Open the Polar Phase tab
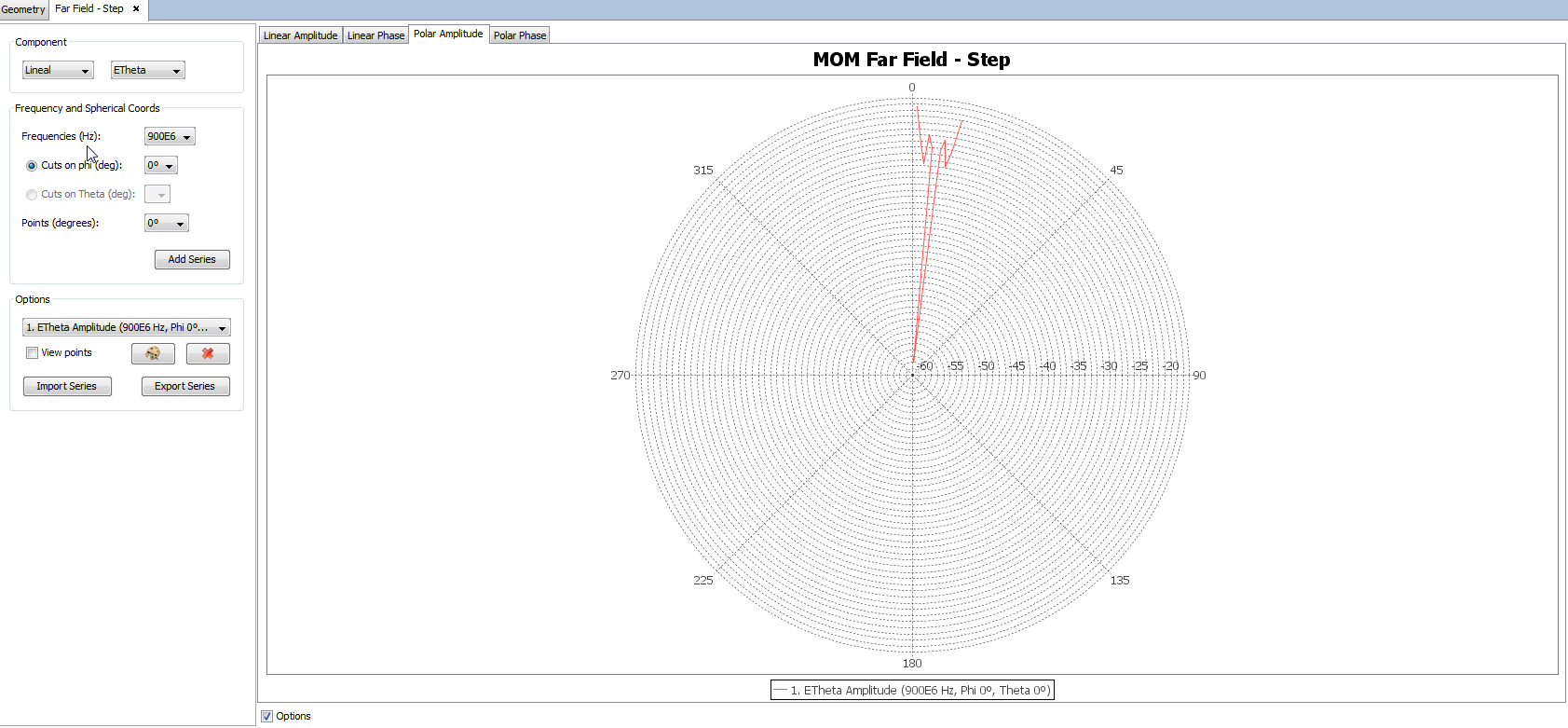This screenshot has height=728, width=1568. (520, 35)
